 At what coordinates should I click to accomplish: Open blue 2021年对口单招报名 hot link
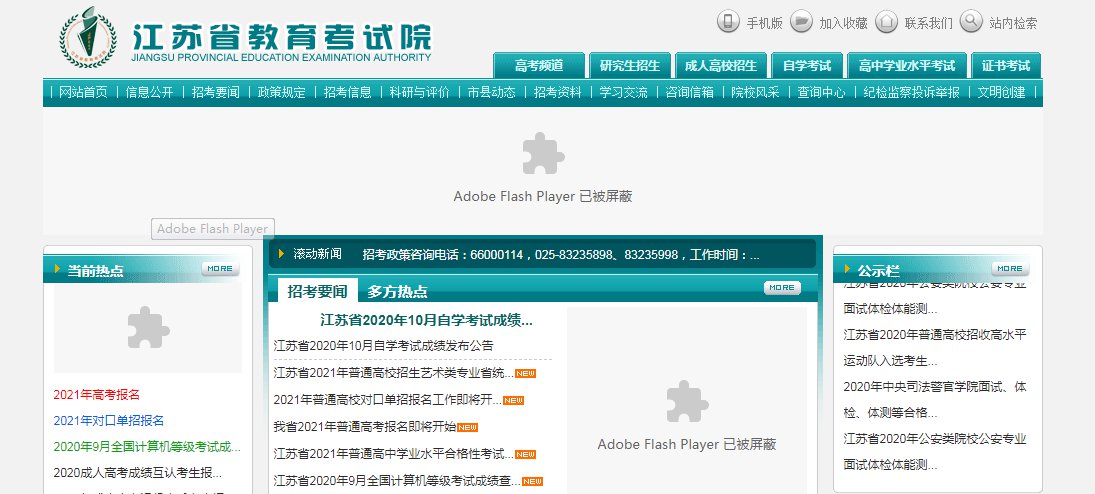click(x=109, y=421)
